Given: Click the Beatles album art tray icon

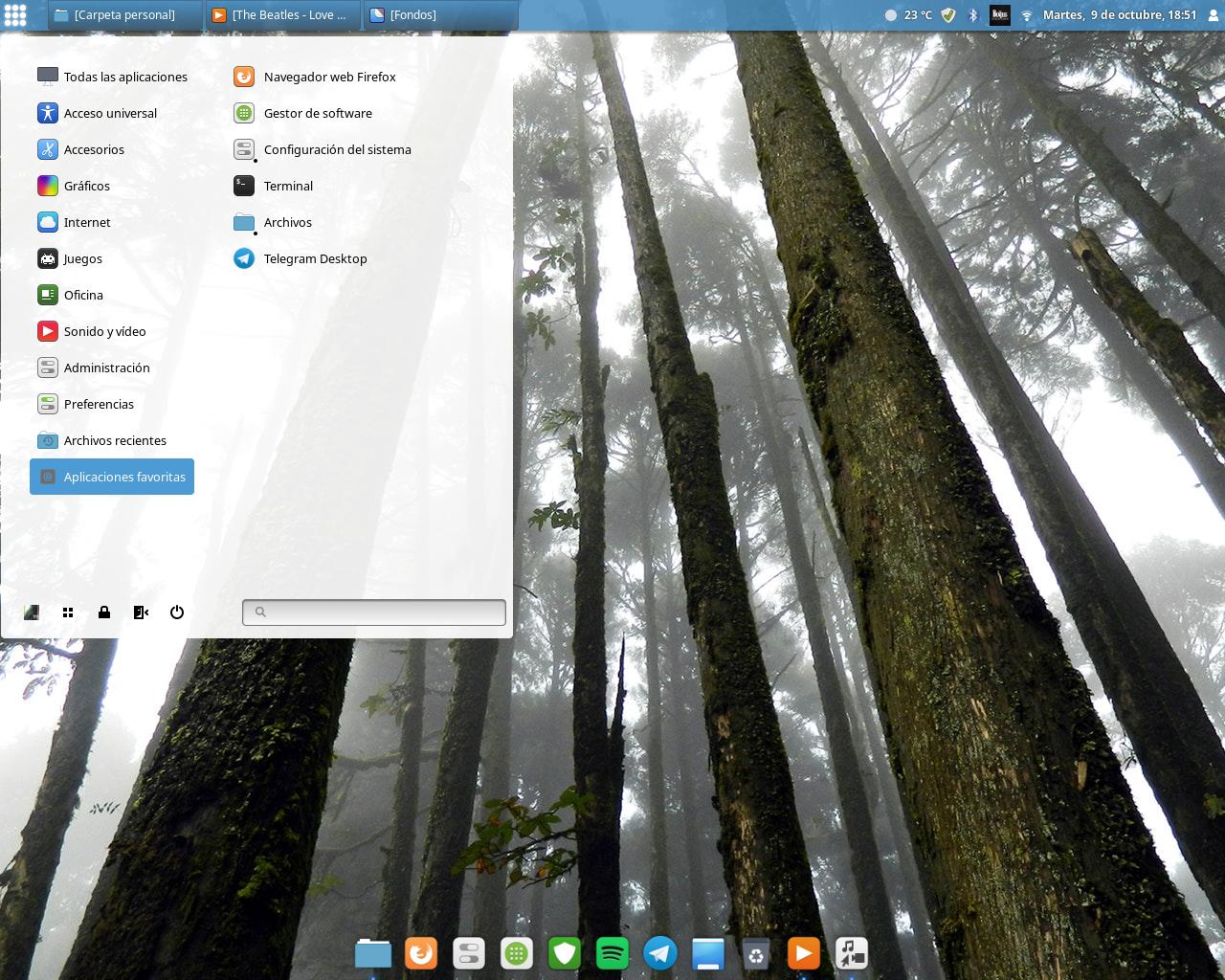Looking at the screenshot, I should pos(1000,15).
